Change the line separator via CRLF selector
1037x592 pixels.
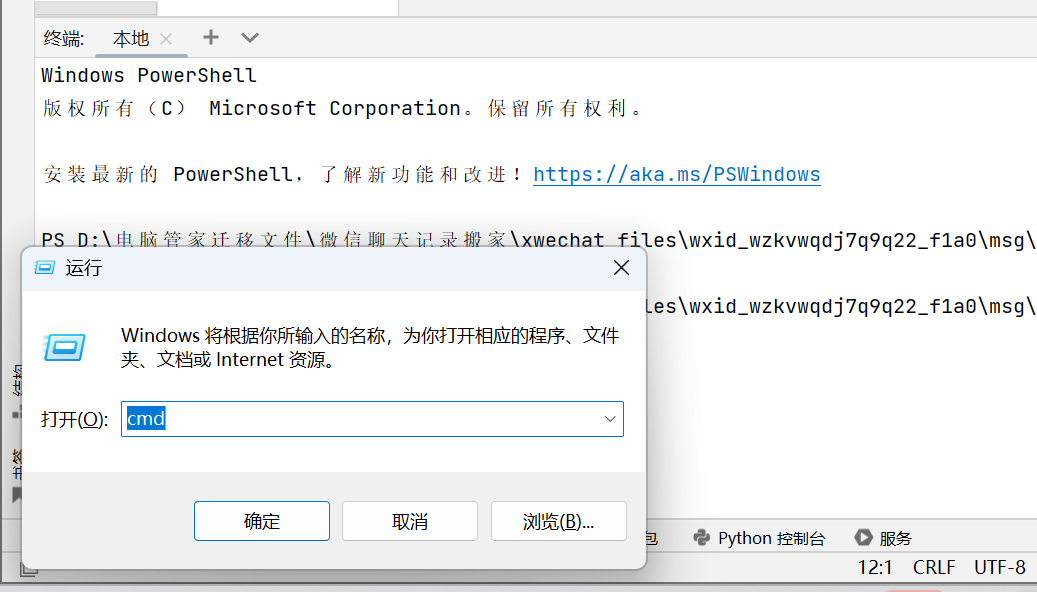933,567
